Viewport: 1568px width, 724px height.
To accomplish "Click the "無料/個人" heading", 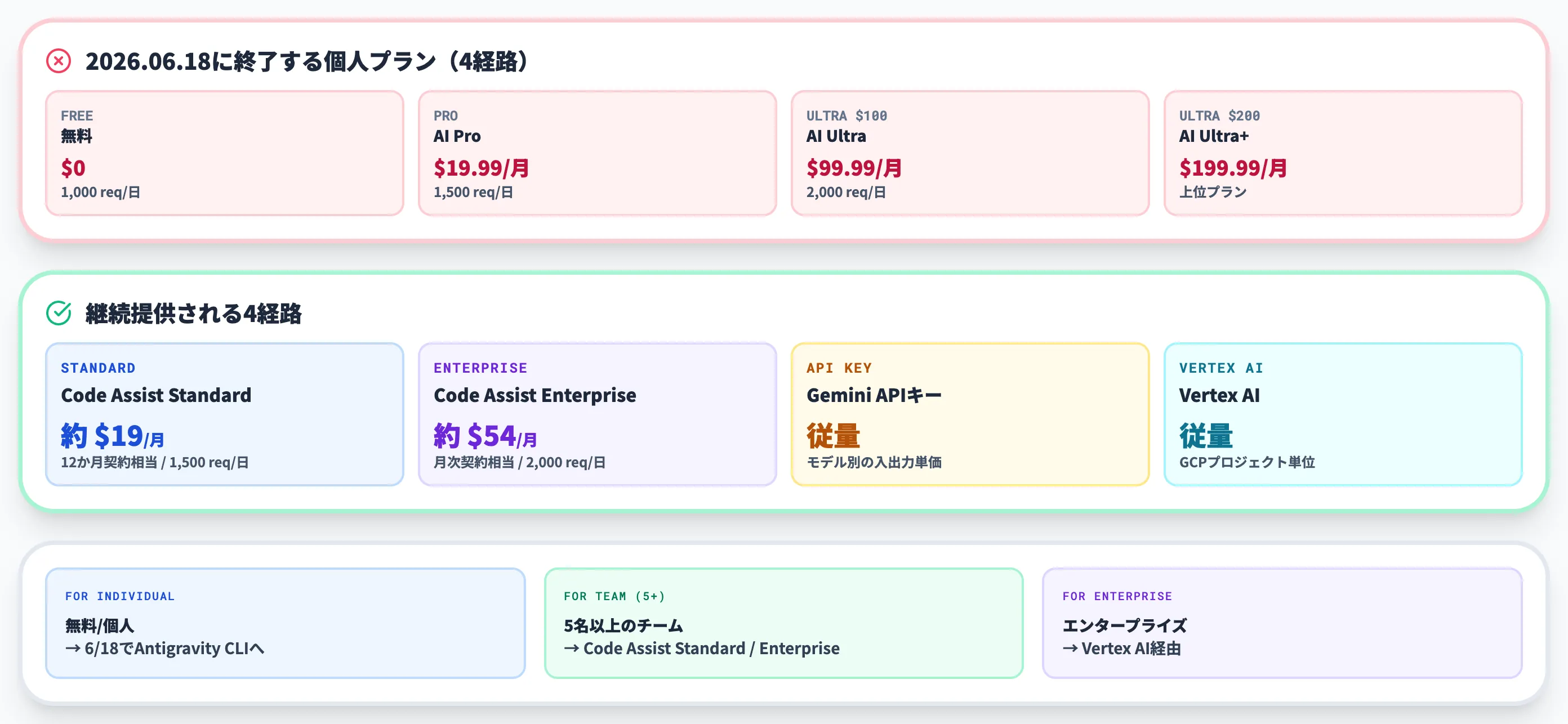I will pos(99,625).
